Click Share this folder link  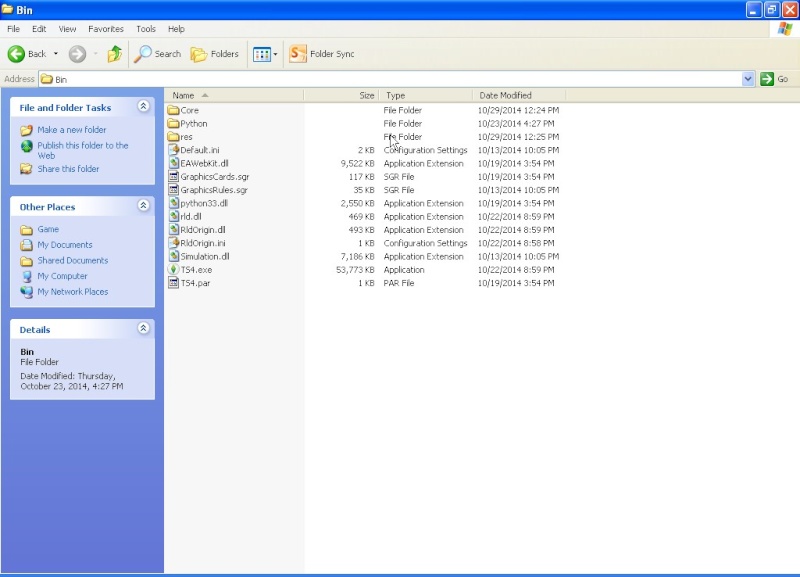[68, 169]
